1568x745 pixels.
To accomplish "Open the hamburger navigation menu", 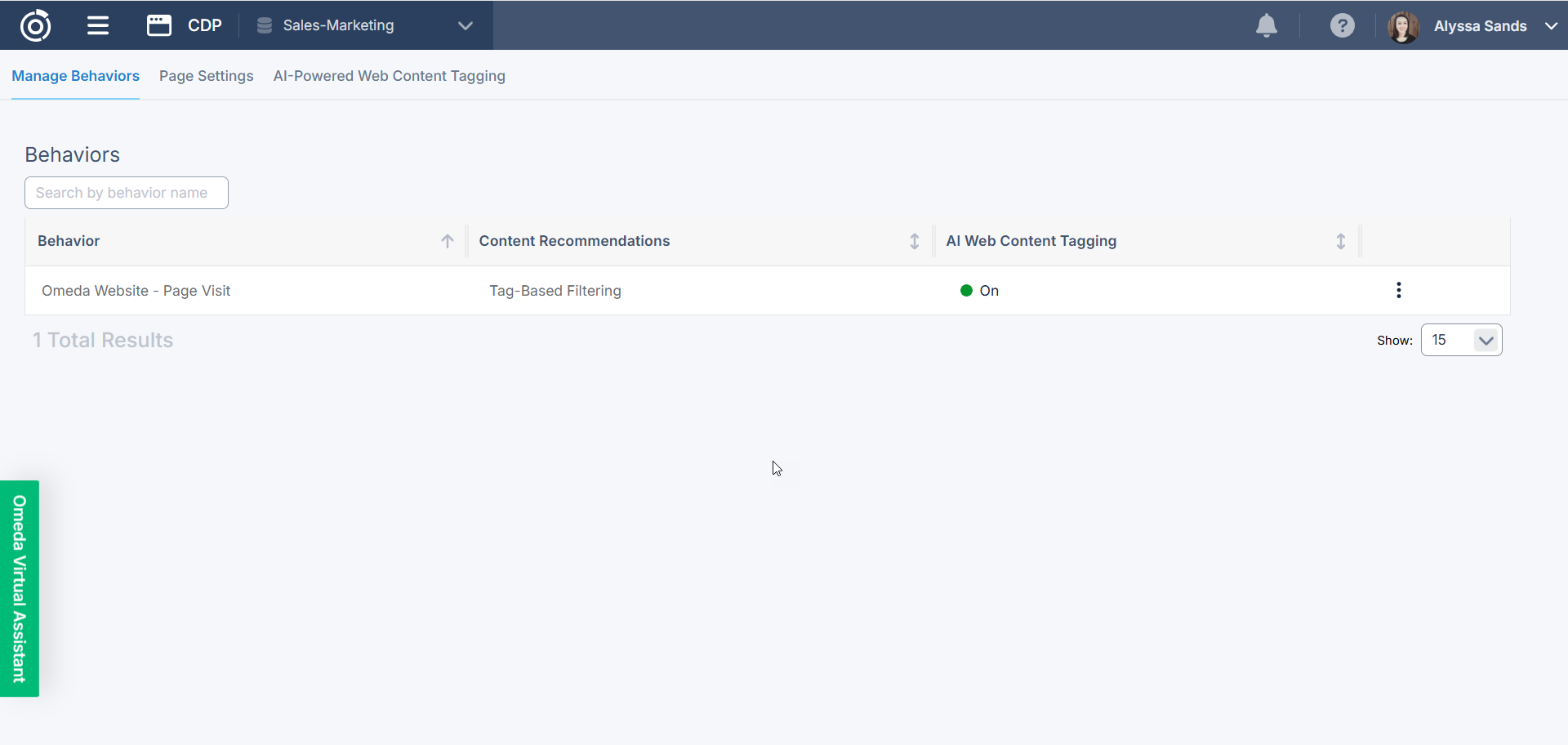I will (98, 25).
